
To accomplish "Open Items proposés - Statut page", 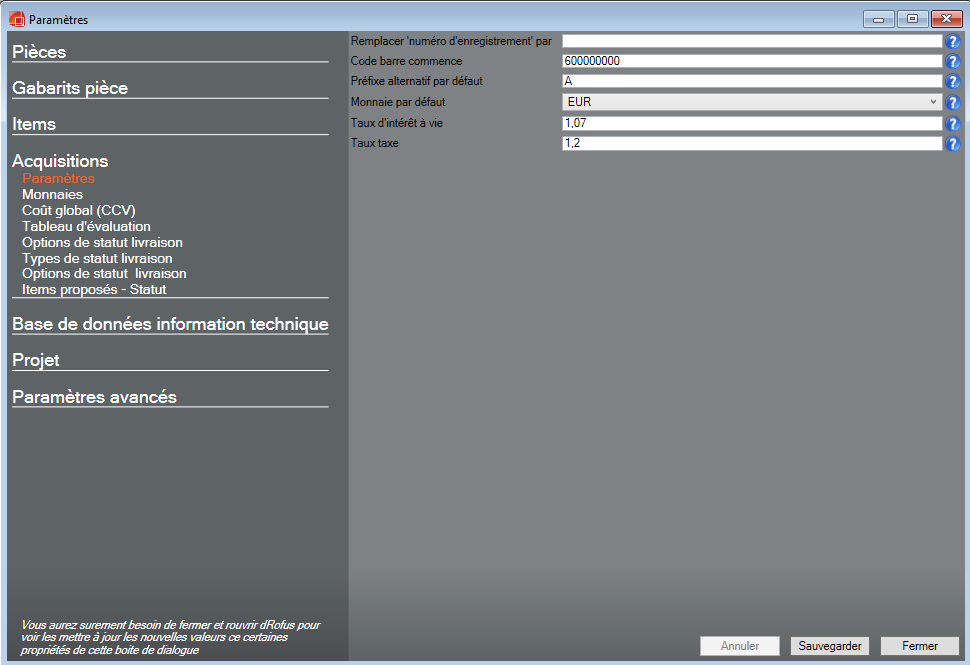I will click(94, 289).
